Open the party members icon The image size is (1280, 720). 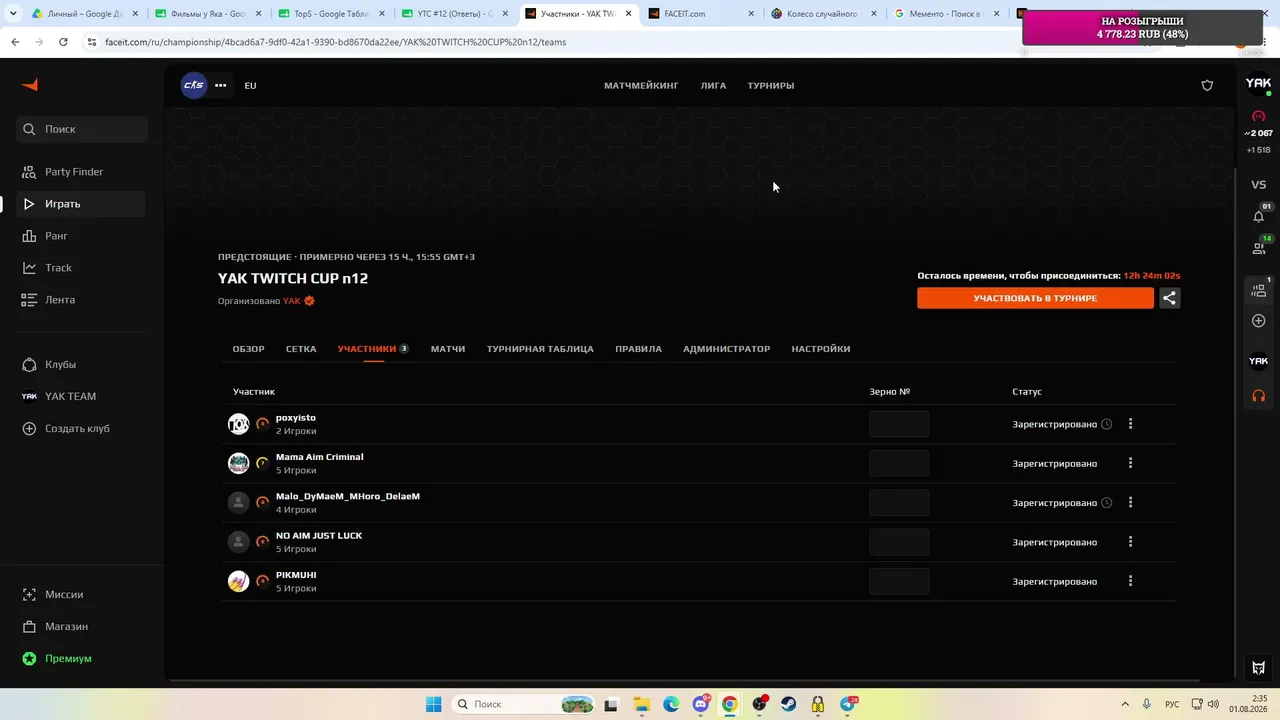(1258, 290)
